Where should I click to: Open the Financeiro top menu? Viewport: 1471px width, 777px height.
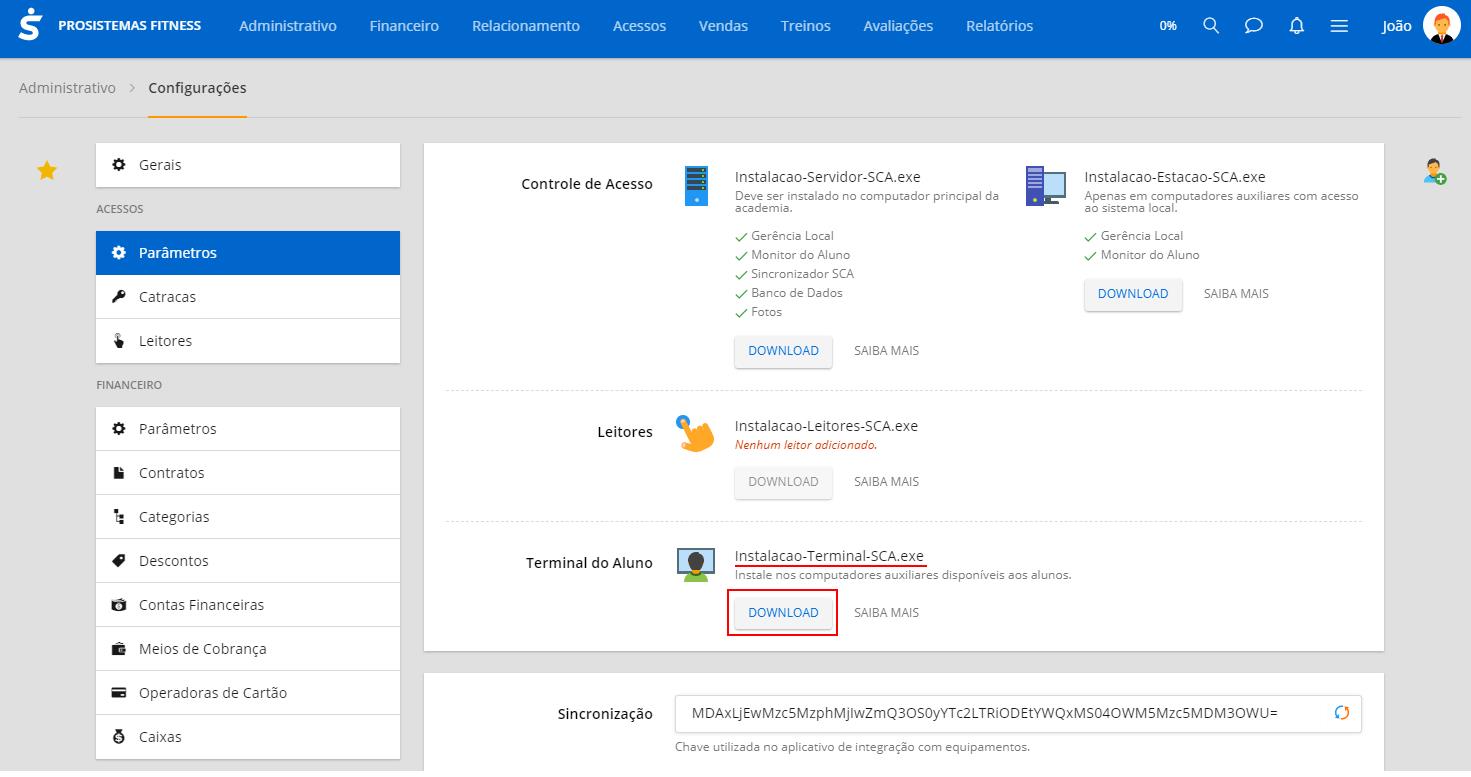[404, 26]
